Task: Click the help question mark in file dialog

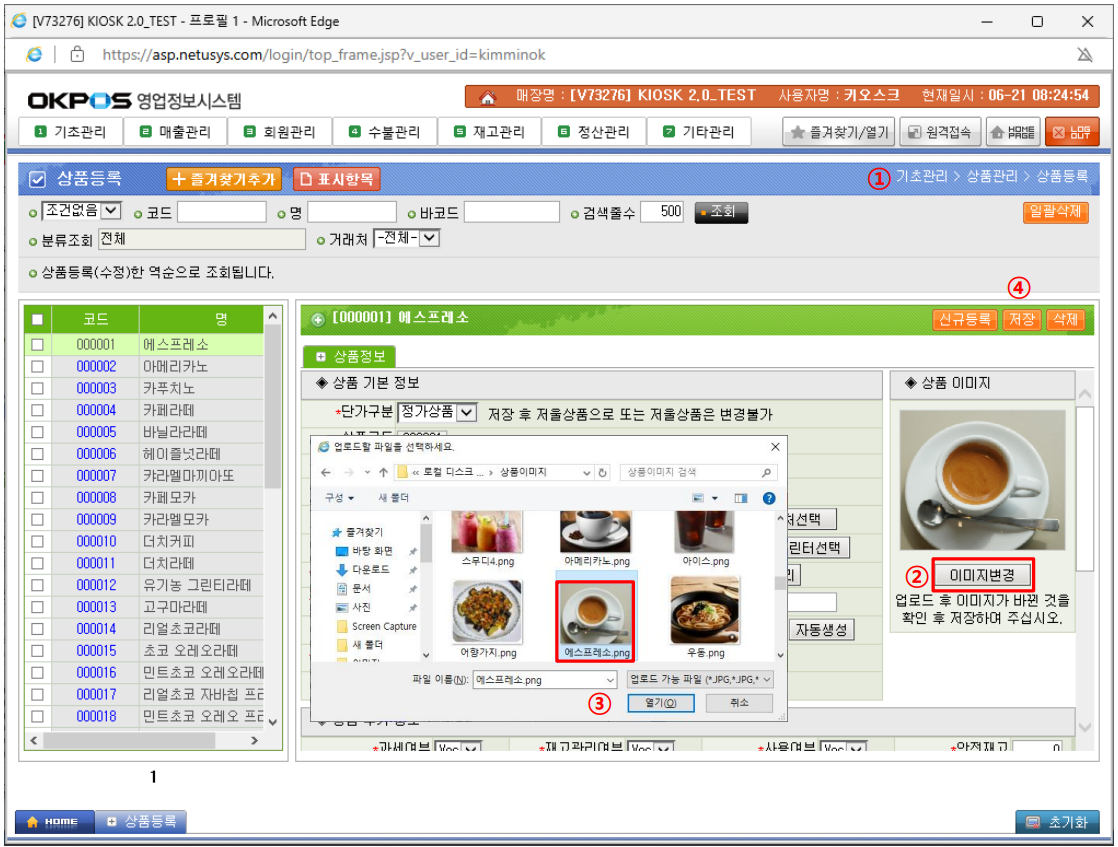Action: tap(768, 497)
